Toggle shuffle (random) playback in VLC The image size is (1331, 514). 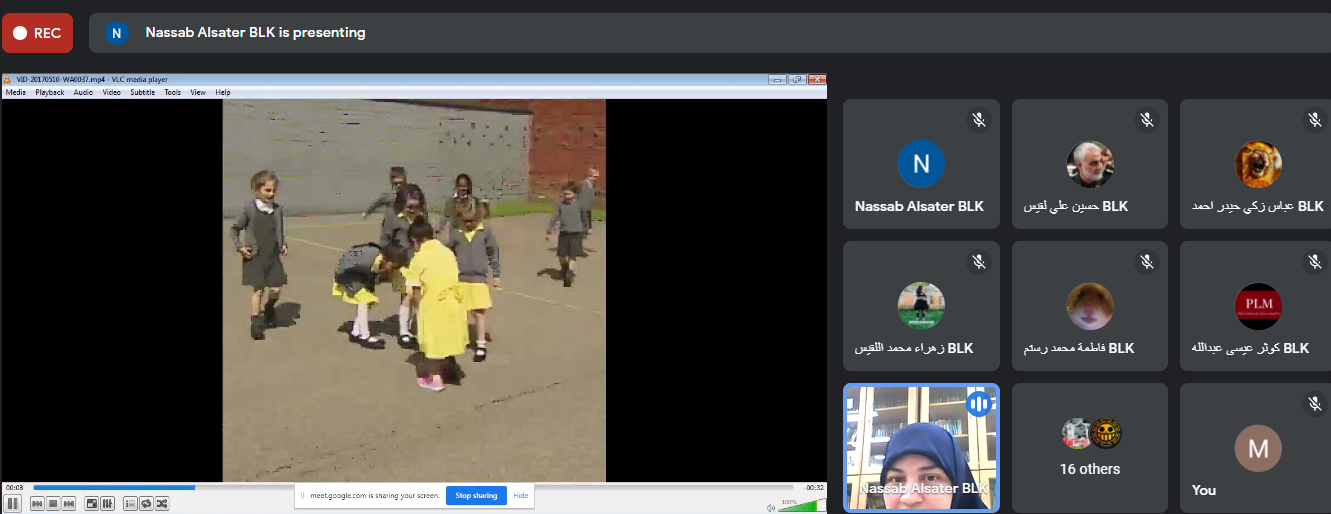point(161,503)
